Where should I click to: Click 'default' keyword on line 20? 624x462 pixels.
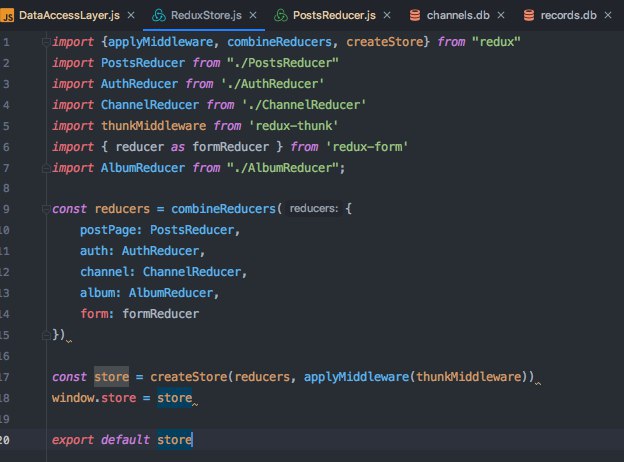click(x=125, y=440)
